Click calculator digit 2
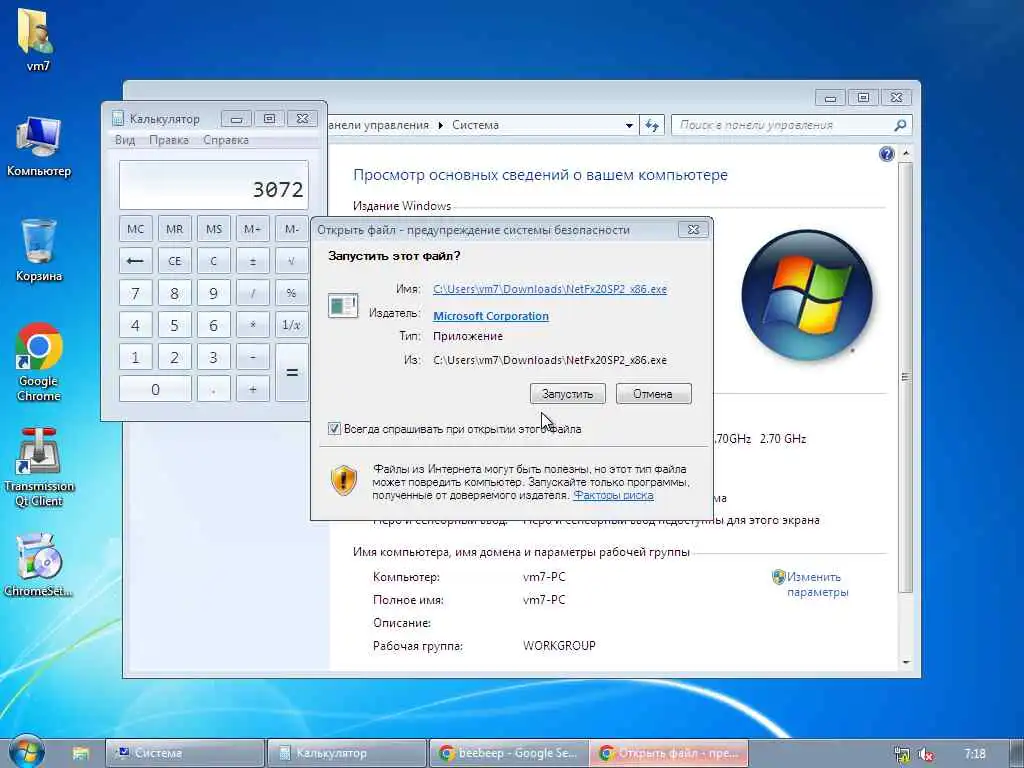The width and height of the screenshot is (1024, 768). pos(174,357)
